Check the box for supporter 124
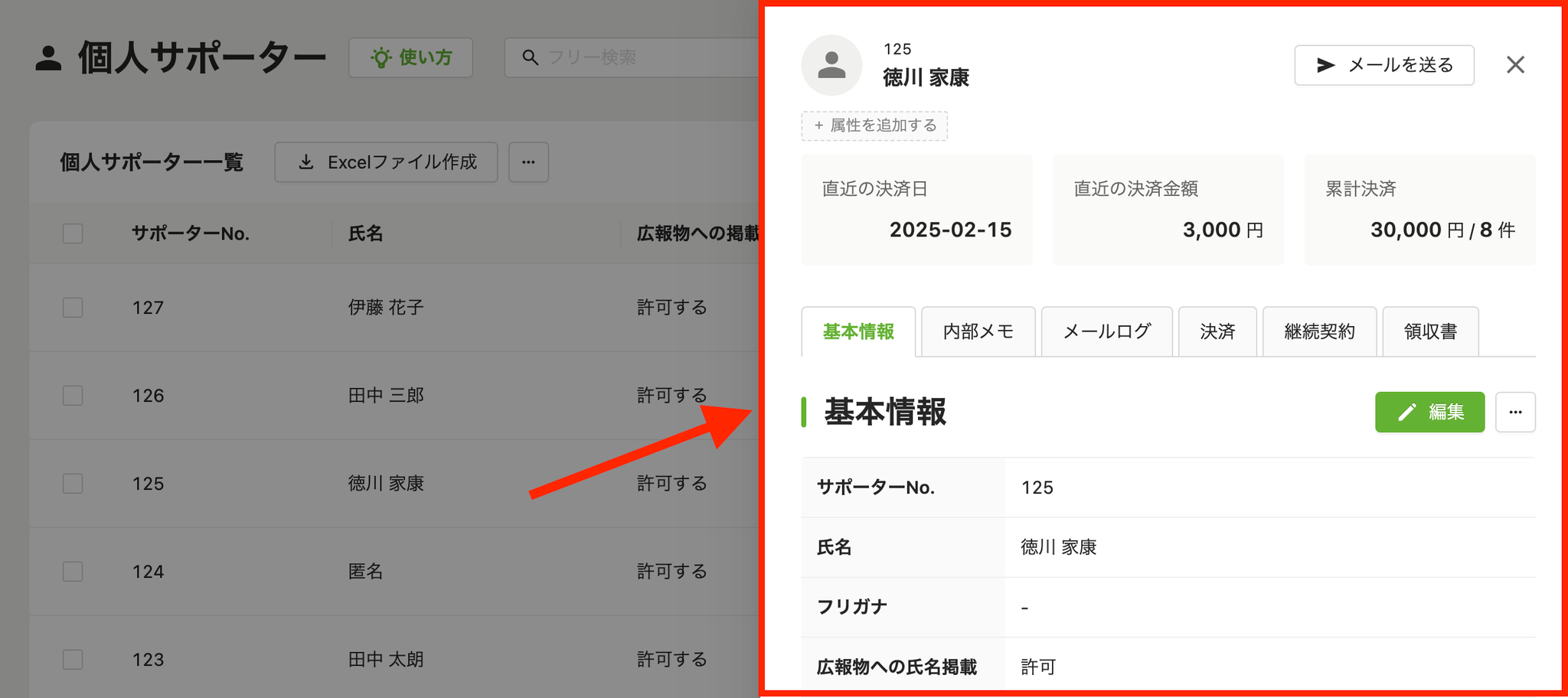This screenshot has width=1568, height=698. point(73,572)
